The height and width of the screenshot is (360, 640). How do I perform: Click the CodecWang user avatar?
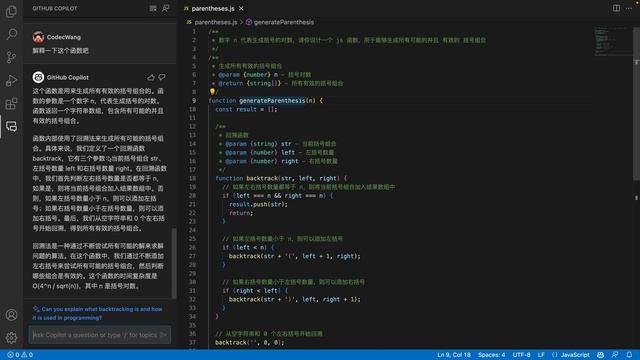point(38,37)
